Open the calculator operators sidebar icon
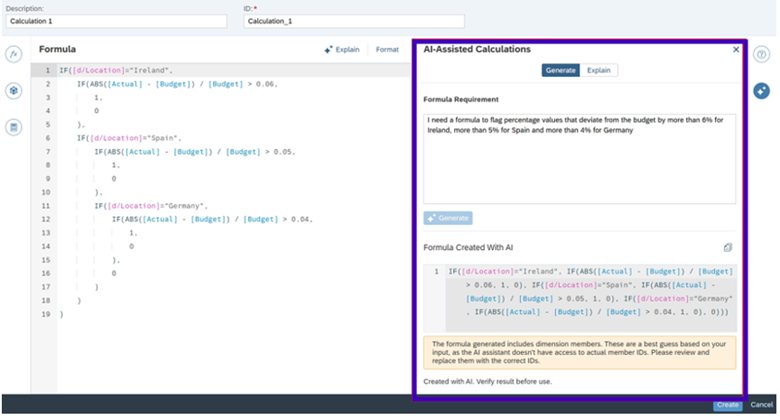The image size is (780, 420). click(x=14, y=127)
